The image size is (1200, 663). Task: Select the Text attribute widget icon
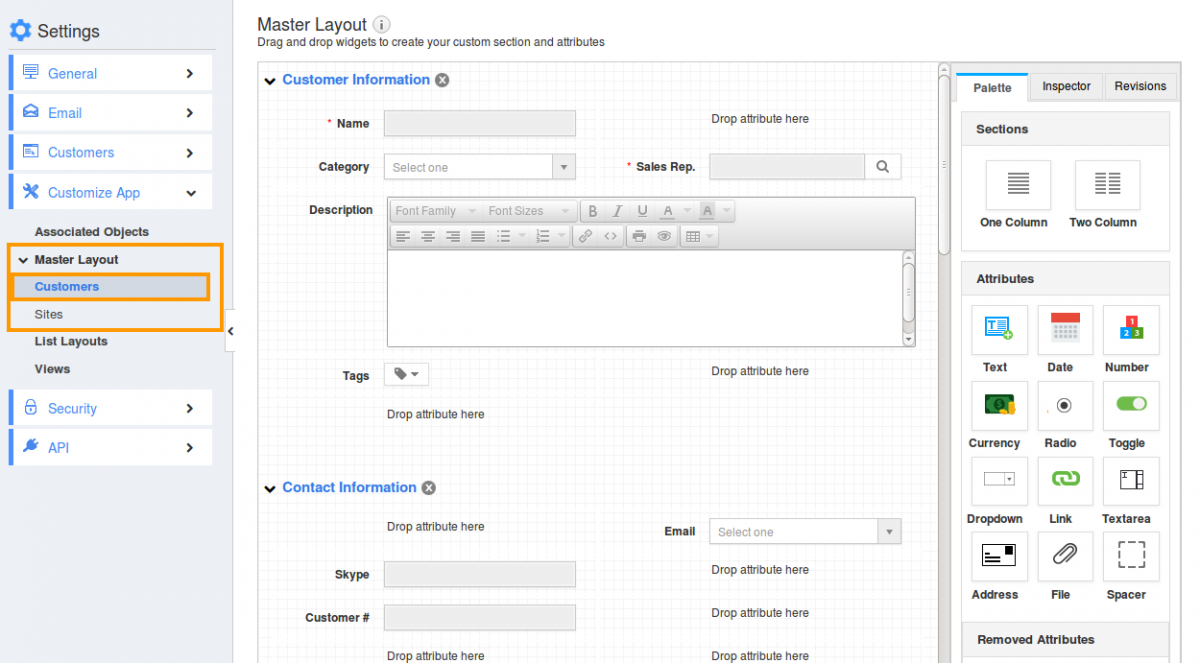click(998, 329)
